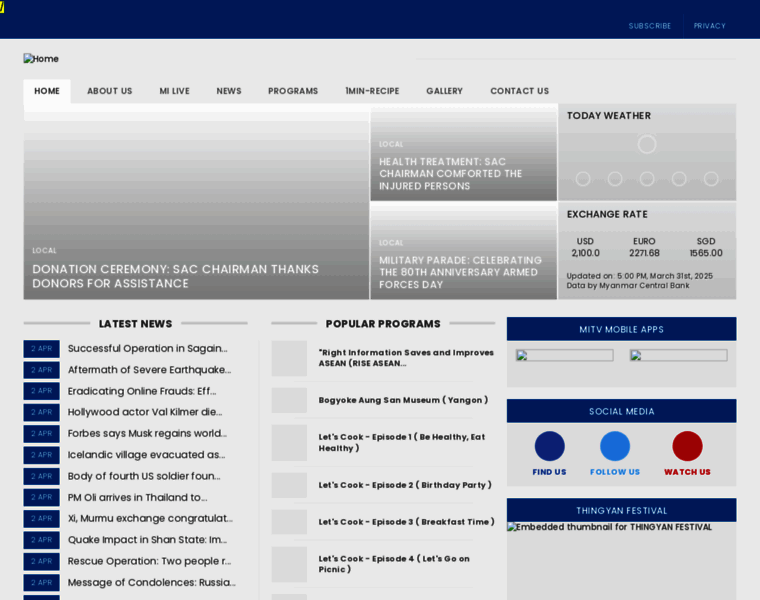The width and height of the screenshot is (760, 600).
Task: Go to the 1Min-Recipe menu item
Action: [x=372, y=91]
